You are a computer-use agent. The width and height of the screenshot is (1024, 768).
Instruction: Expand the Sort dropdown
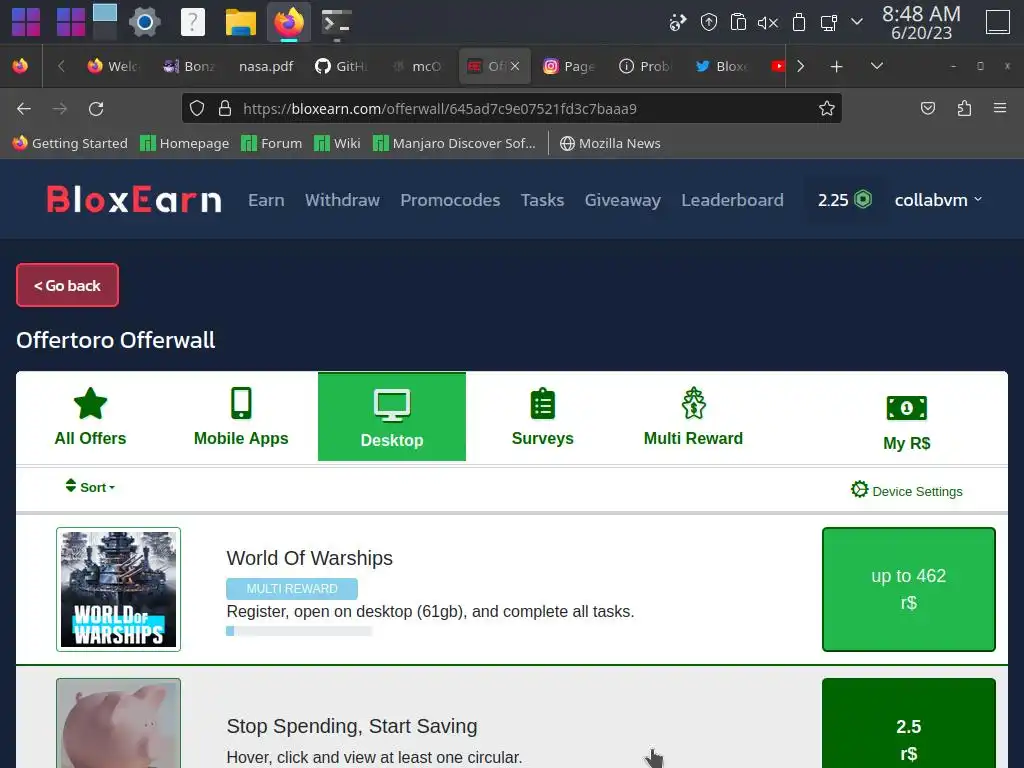[x=90, y=487]
